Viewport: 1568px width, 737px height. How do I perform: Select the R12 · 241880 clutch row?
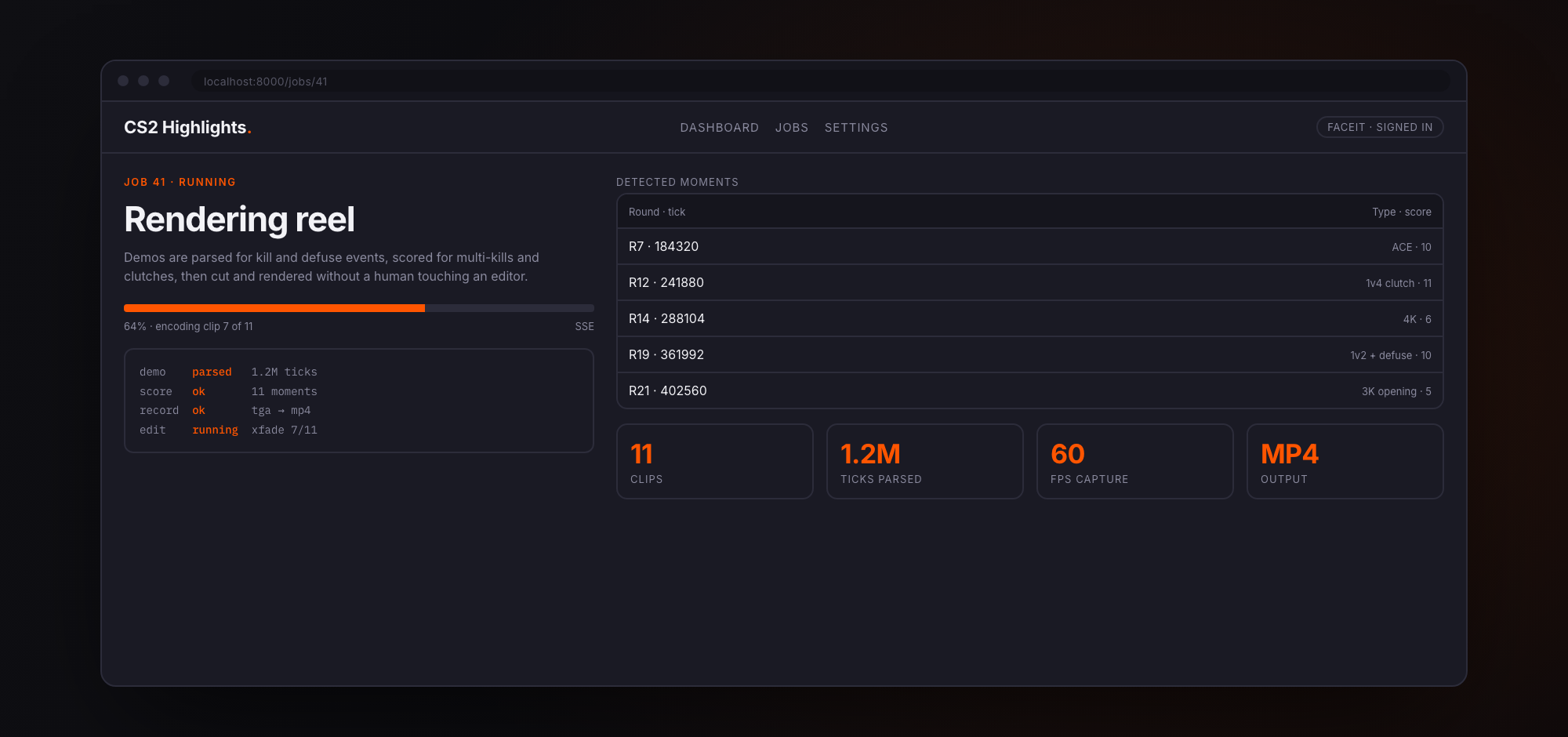(x=1029, y=282)
